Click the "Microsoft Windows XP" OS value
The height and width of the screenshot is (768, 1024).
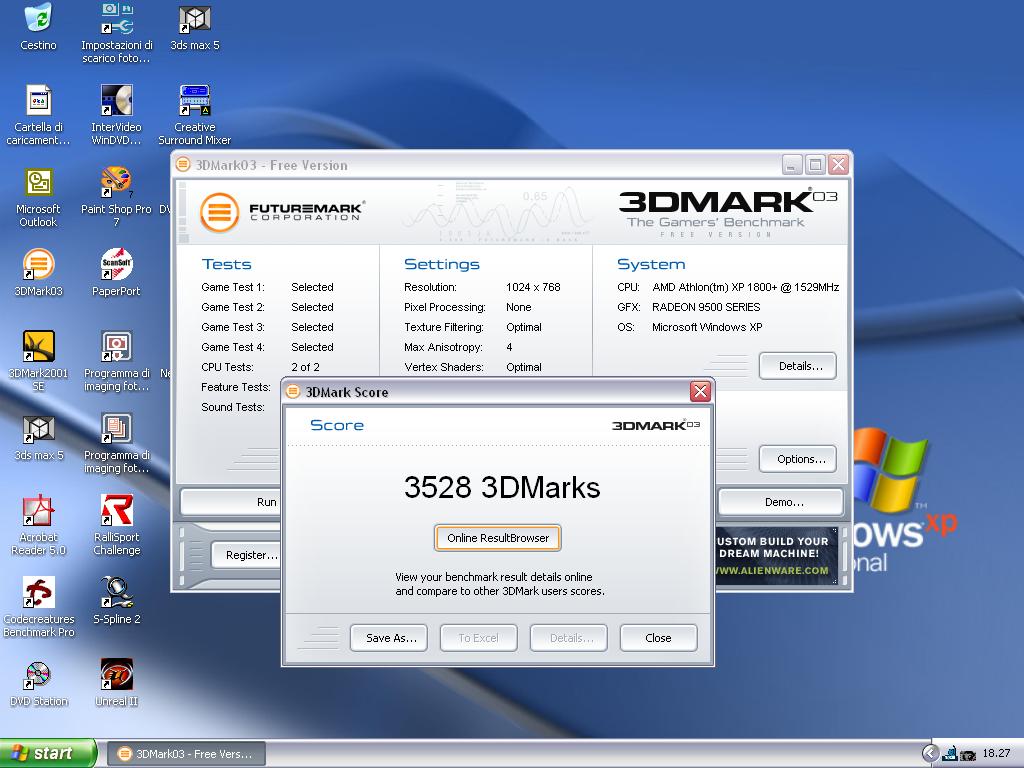[x=707, y=327]
